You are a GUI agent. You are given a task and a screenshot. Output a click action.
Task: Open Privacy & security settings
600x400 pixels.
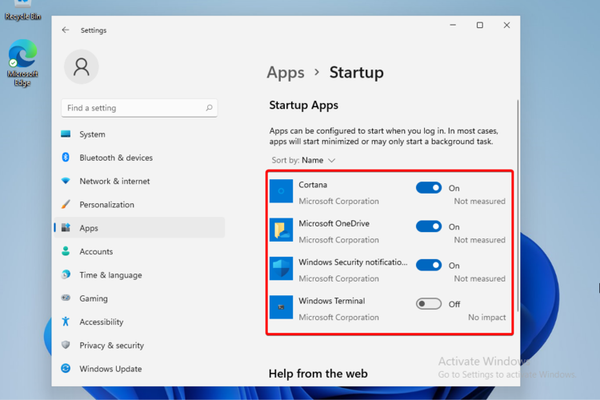pyautogui.click(x=111, y=345)
